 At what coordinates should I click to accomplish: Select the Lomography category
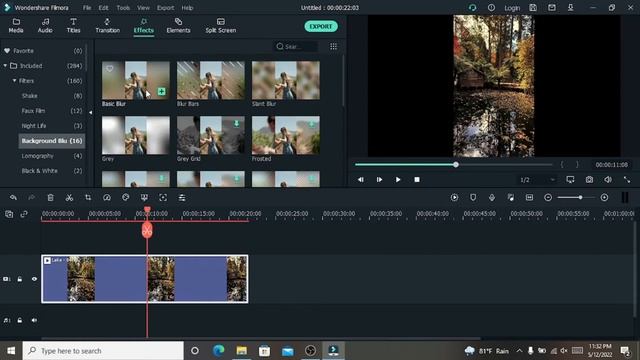37,156
